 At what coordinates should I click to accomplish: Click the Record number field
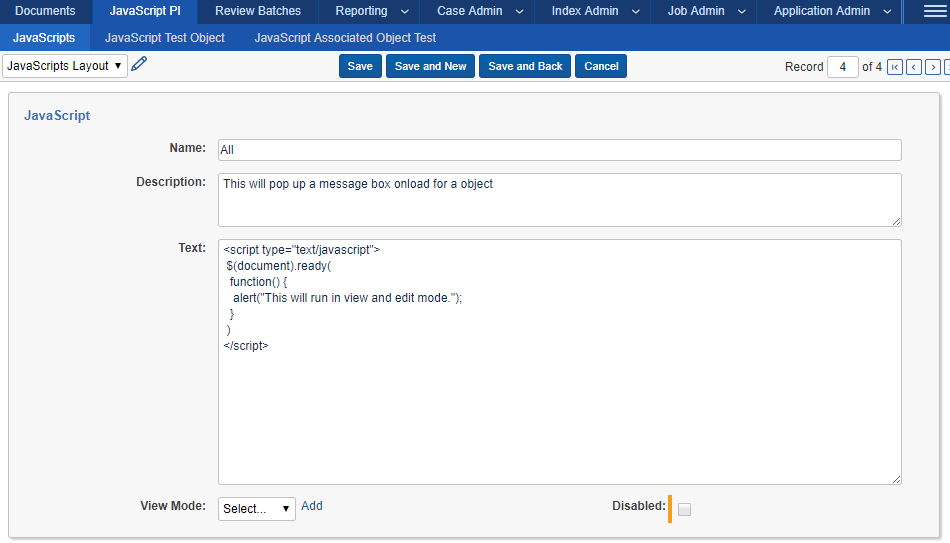coord(842,67)
